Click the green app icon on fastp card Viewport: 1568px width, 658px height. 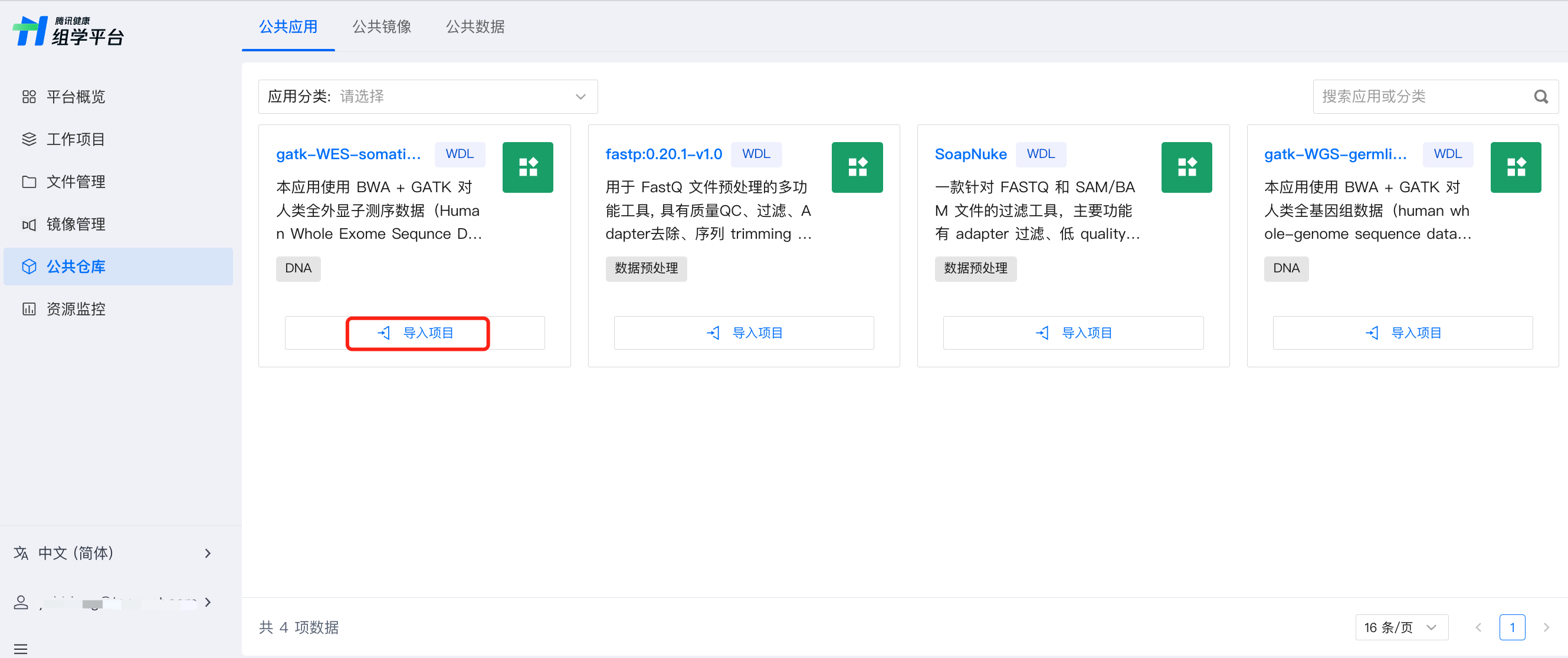click(857, 167)
